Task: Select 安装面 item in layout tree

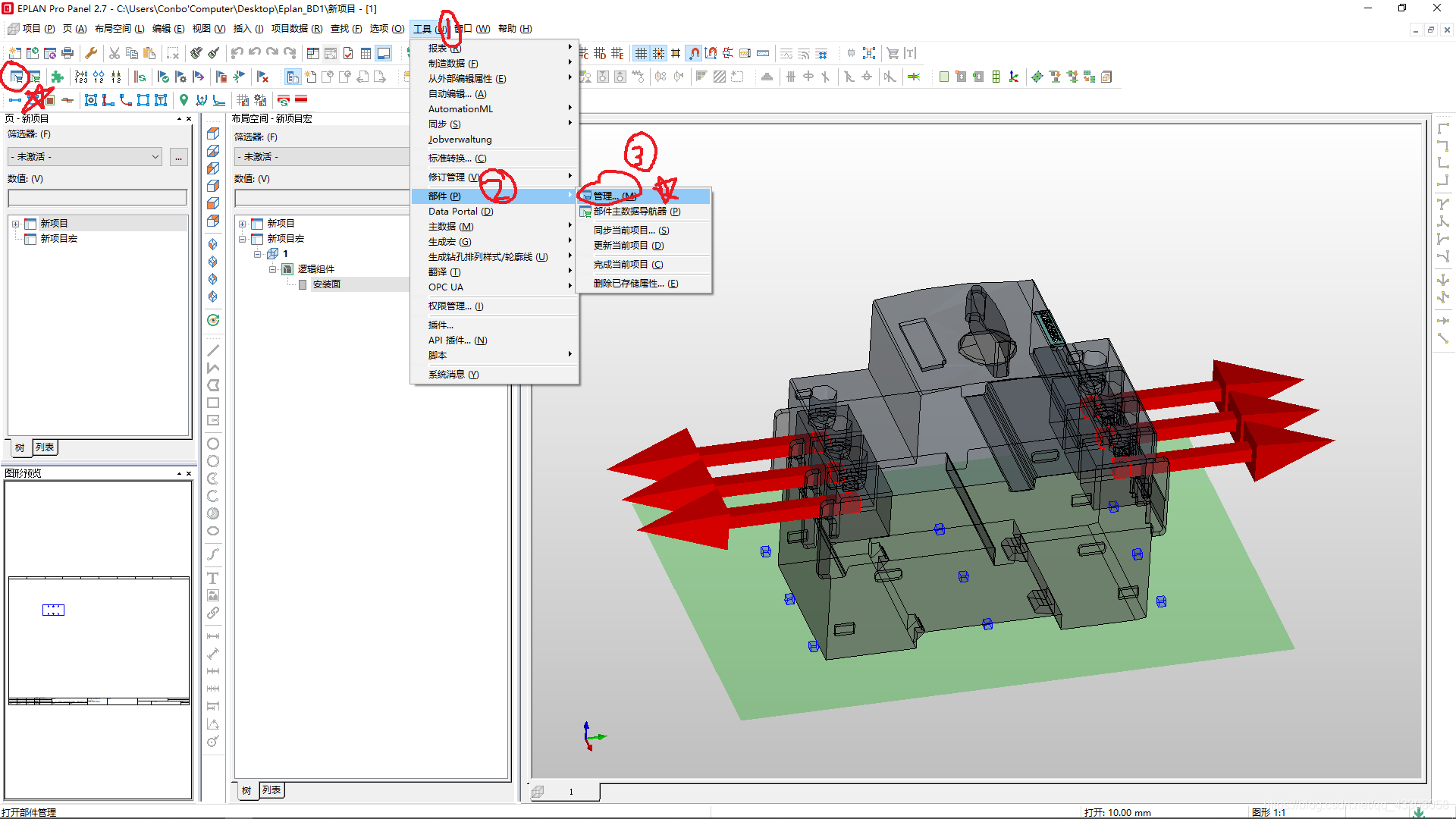Action: [327, 284]
